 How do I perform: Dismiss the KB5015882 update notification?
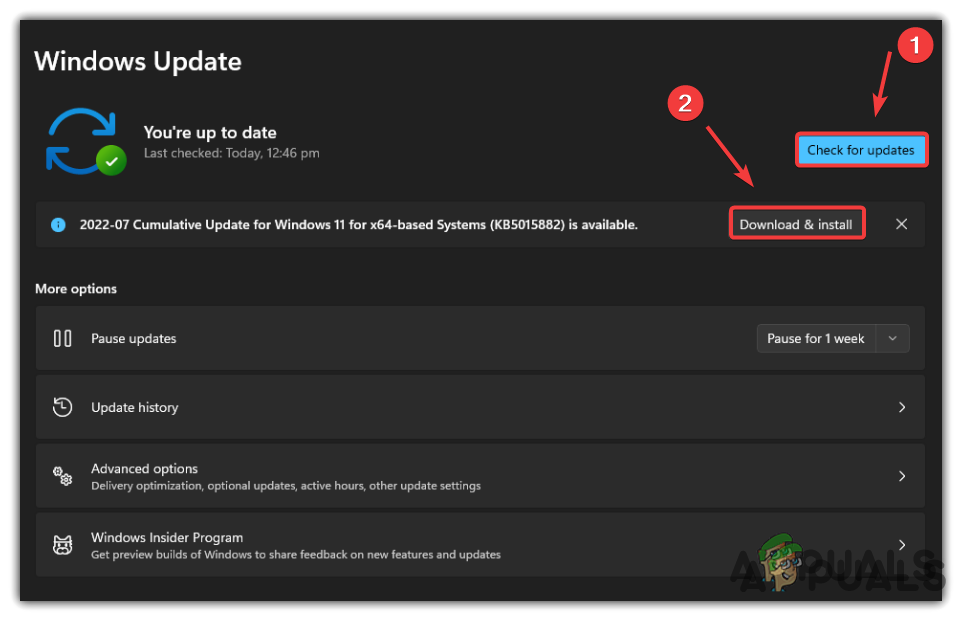coord(901,224)
